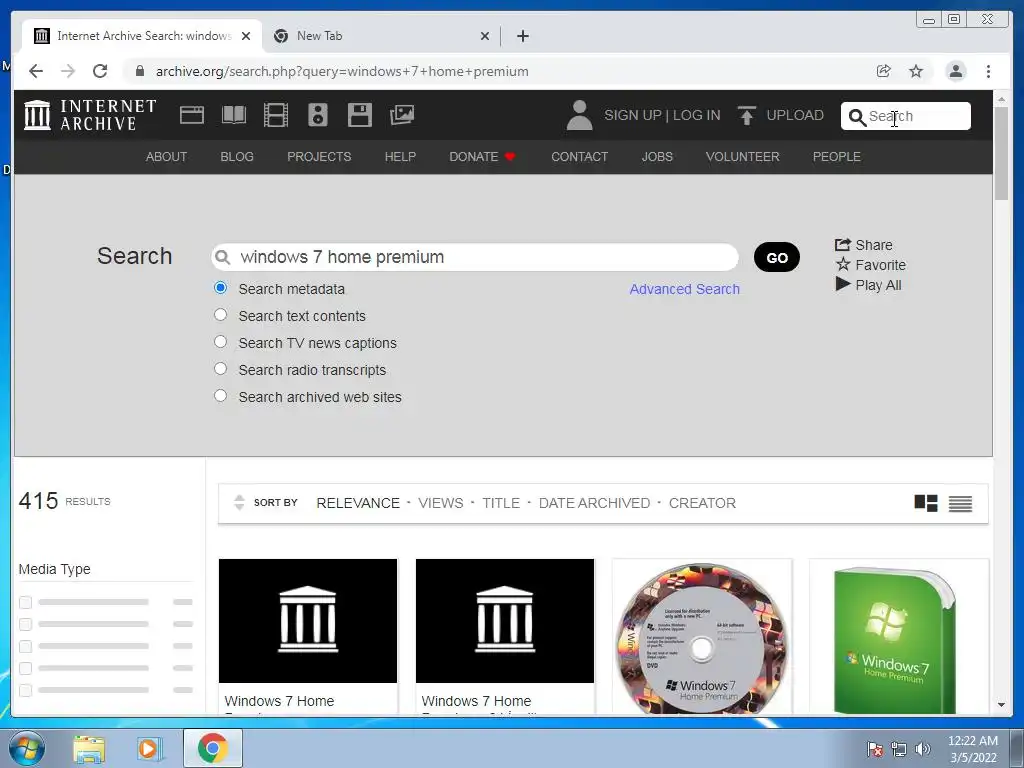Bookmark this page with star

pyautogui.click(x=916, y=71)
